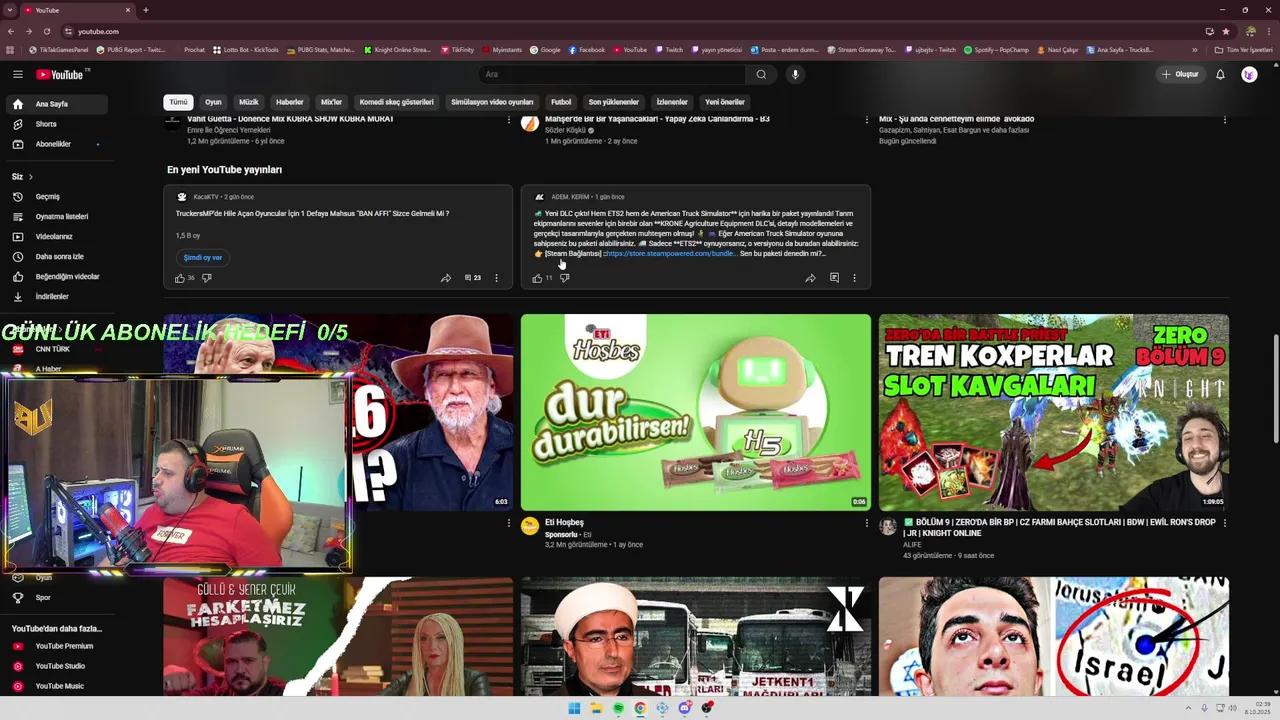Open the store.steampowered.com bundle link
The width and height of the screenshot is (1280, 720).
671,254
